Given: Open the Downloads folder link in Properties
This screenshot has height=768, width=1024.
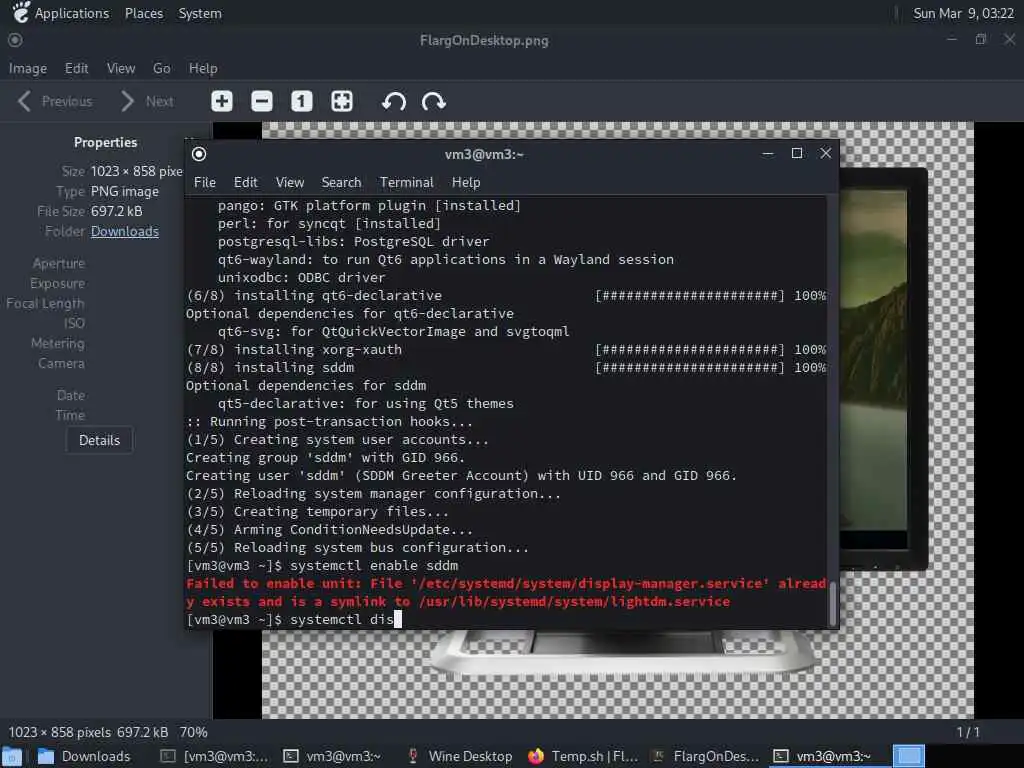Looking at the screenshot, I should click(125, 231).
